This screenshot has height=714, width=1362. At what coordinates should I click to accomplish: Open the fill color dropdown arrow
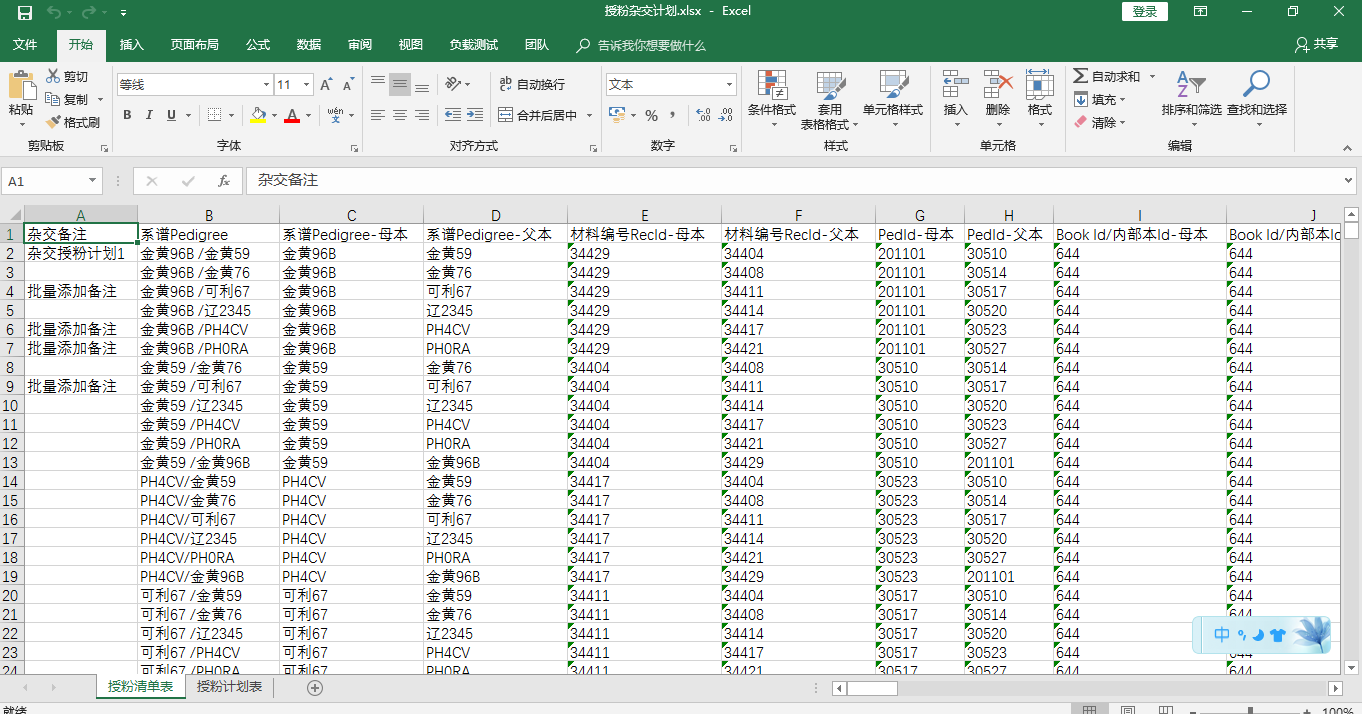[x=274, y=115]
